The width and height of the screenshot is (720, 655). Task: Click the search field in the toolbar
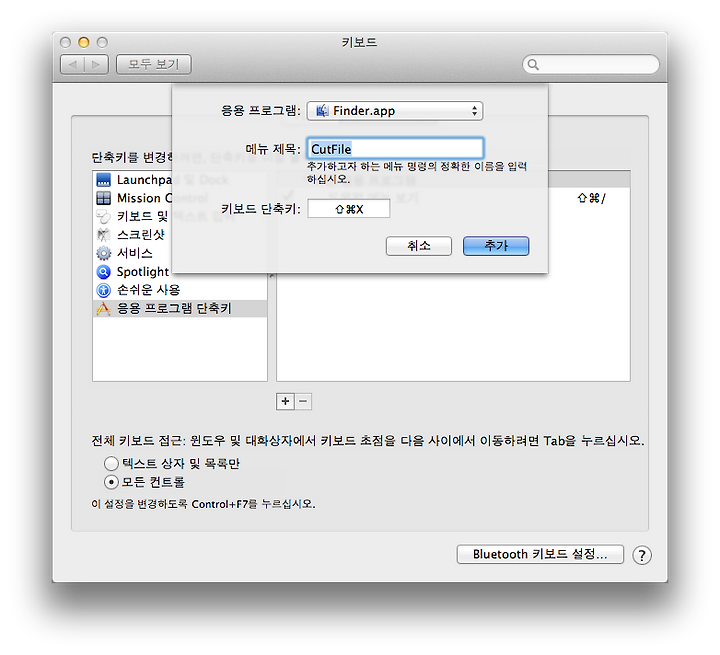(591, 64)
